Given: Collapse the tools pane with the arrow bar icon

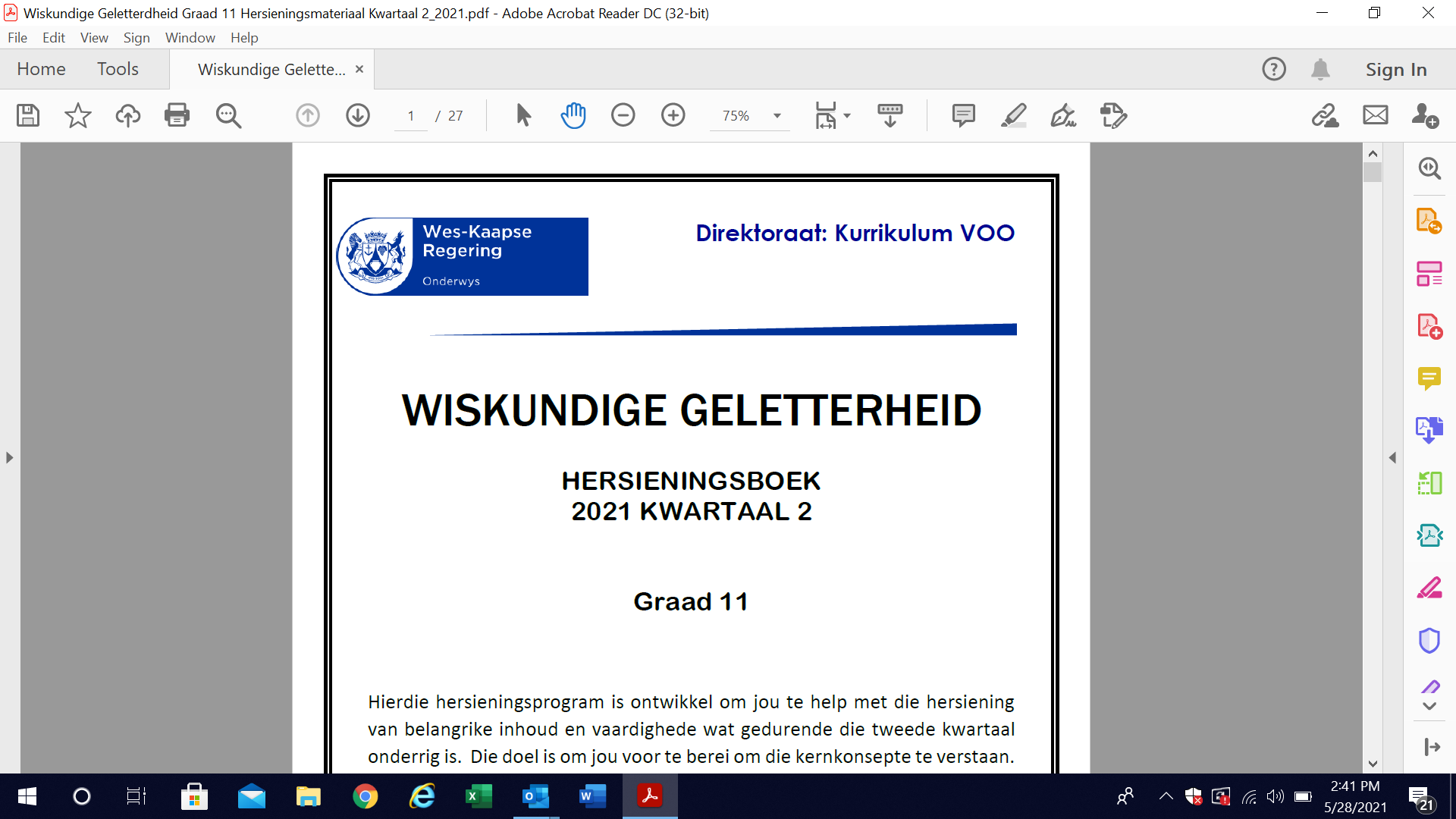Looking at the screenshot, I should click(x=1432, y=747).
